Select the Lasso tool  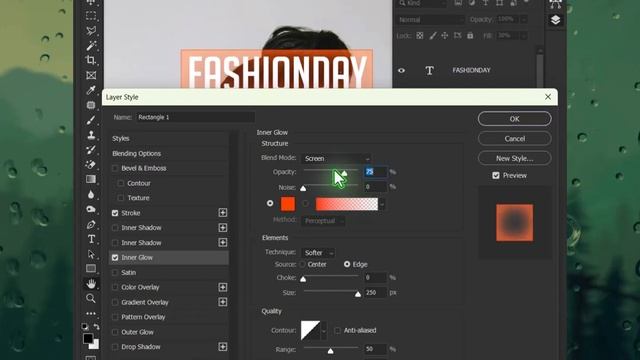pyautogui.click(x=91, y=31)
